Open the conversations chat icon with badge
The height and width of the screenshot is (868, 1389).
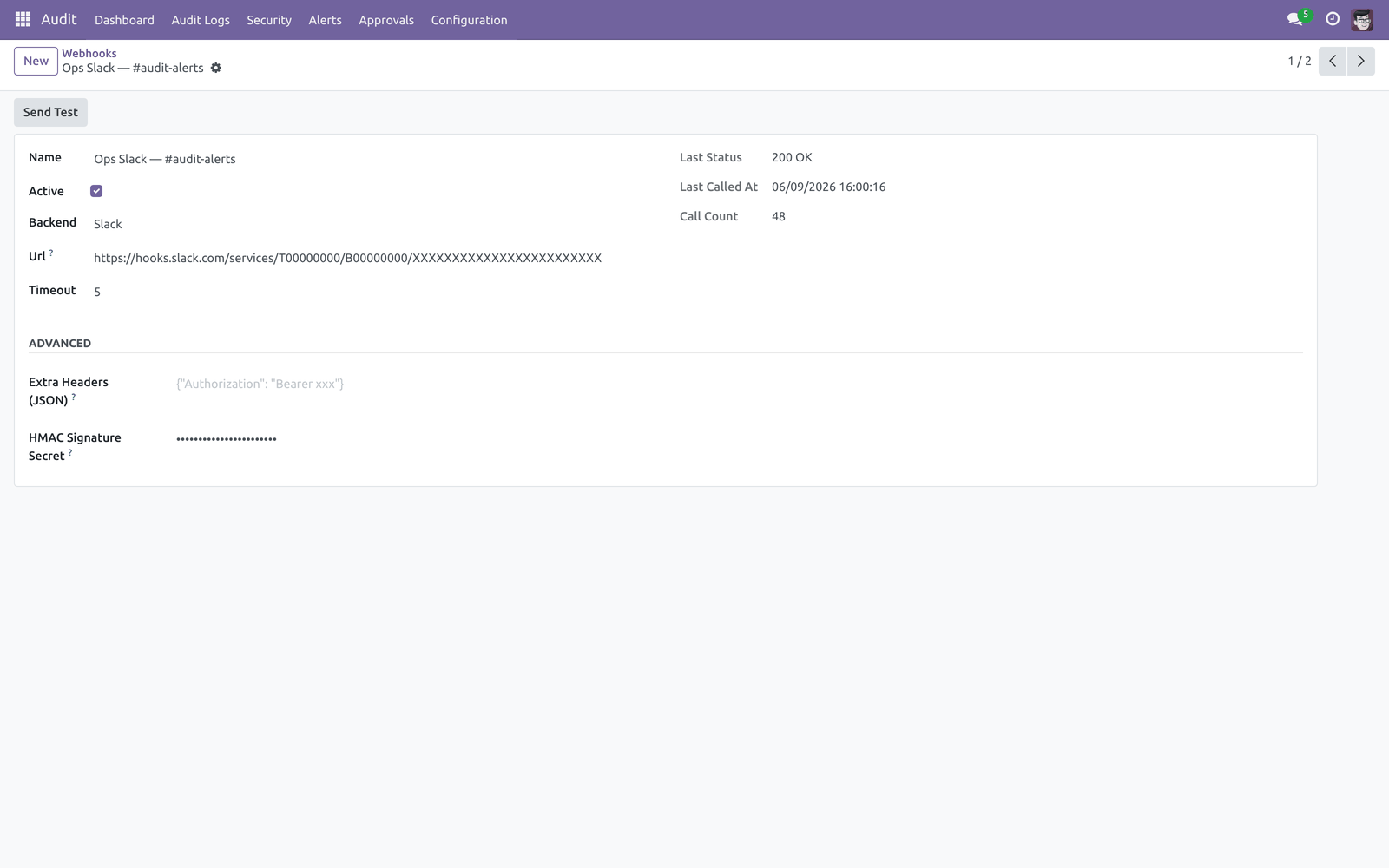[1297, 18]
